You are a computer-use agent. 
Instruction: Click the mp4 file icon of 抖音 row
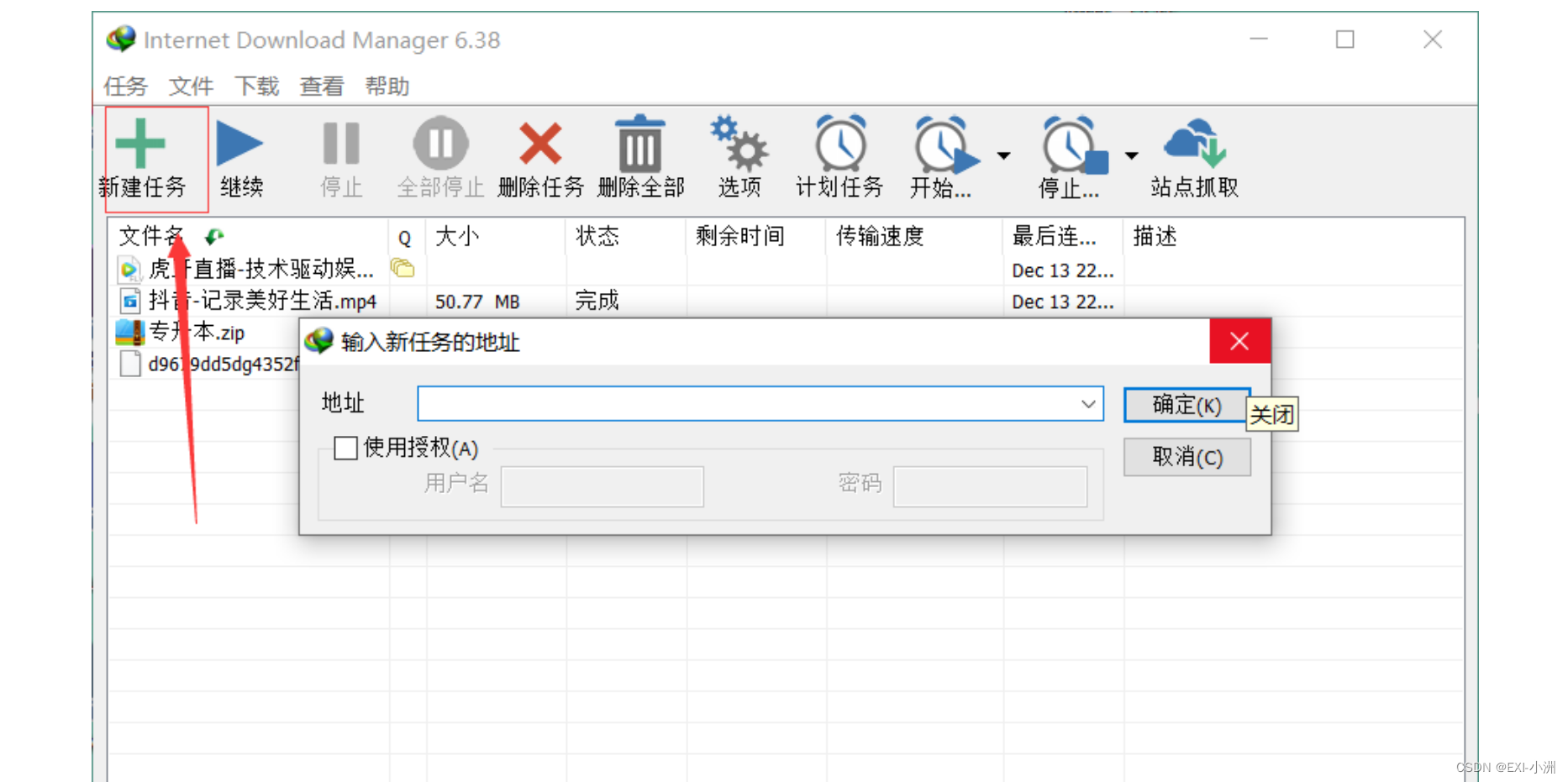coord(129,301)
